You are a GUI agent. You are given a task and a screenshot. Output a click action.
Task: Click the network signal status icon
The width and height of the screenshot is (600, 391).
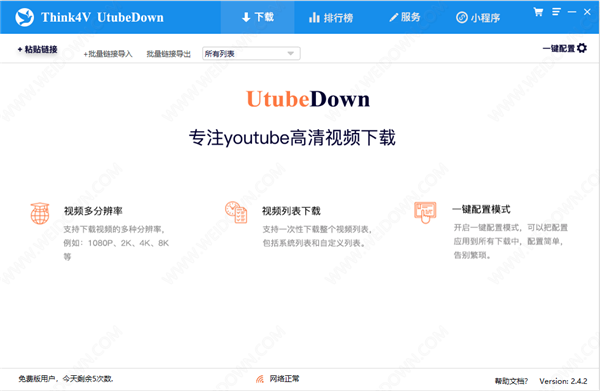[x=260, y=379]
